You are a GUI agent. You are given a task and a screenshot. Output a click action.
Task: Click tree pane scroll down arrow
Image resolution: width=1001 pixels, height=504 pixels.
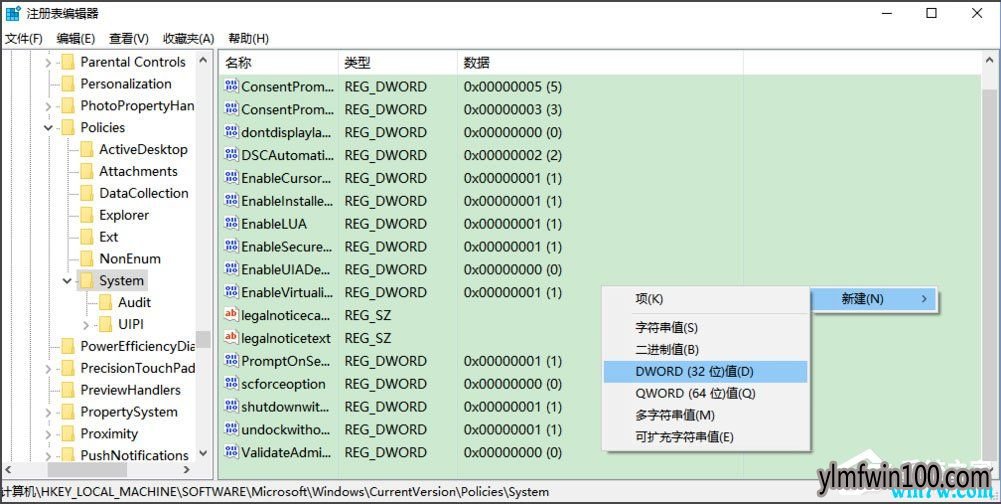[x=203, y=453]
